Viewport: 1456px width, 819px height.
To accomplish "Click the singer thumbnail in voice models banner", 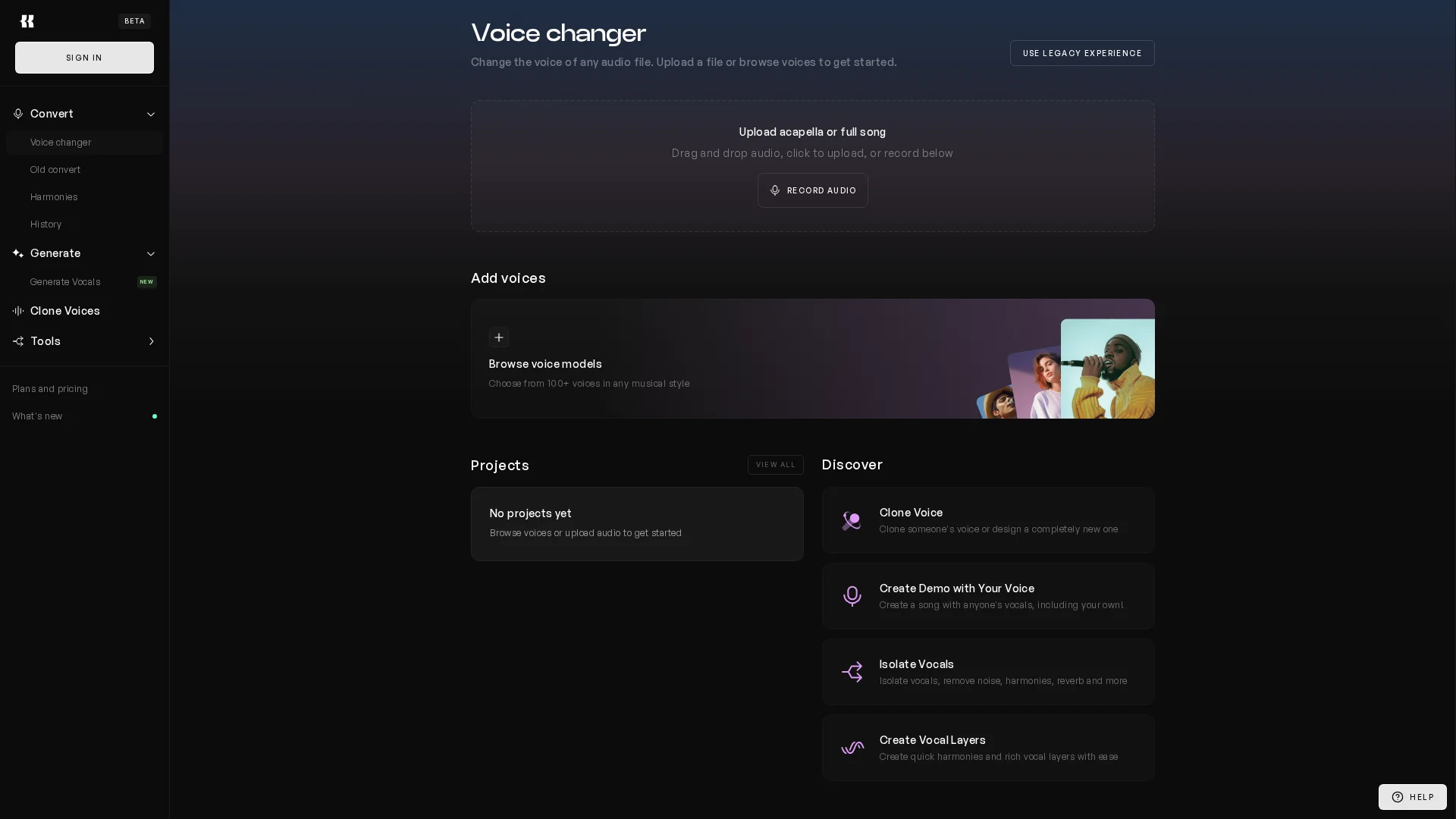I will click(x=1106, y=369).
